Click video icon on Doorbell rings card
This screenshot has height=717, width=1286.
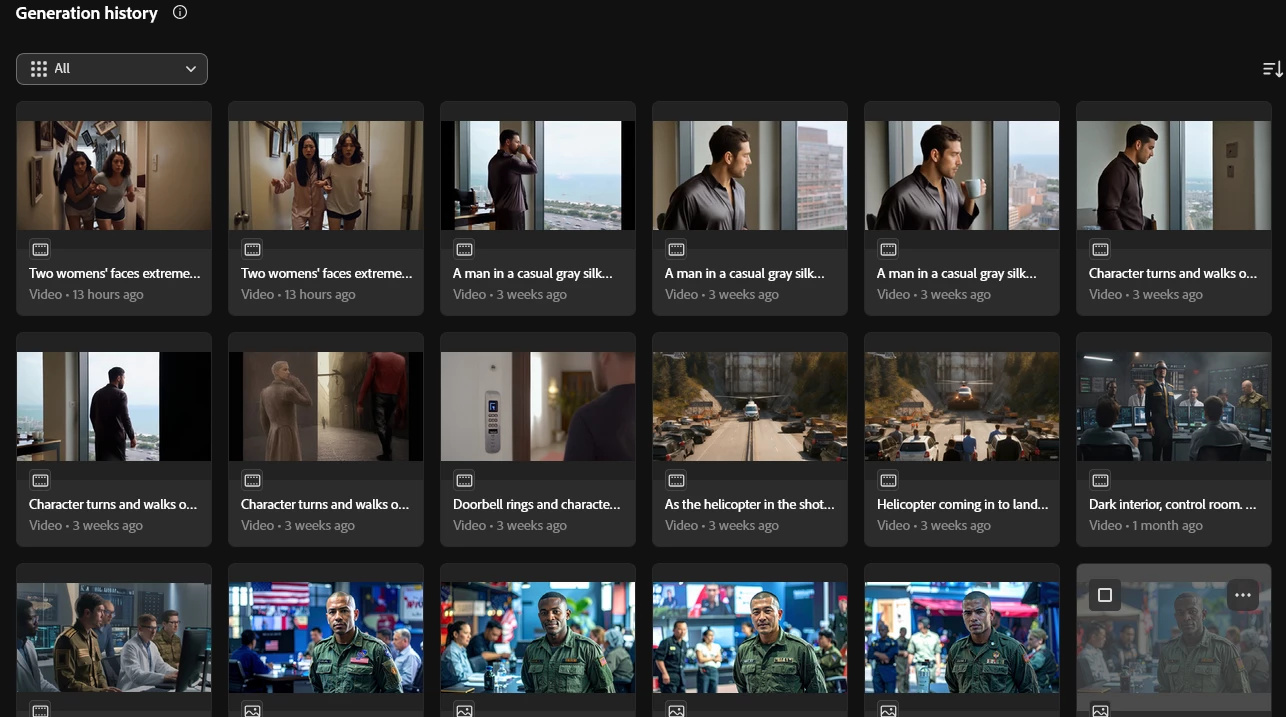tap(464, 480)
